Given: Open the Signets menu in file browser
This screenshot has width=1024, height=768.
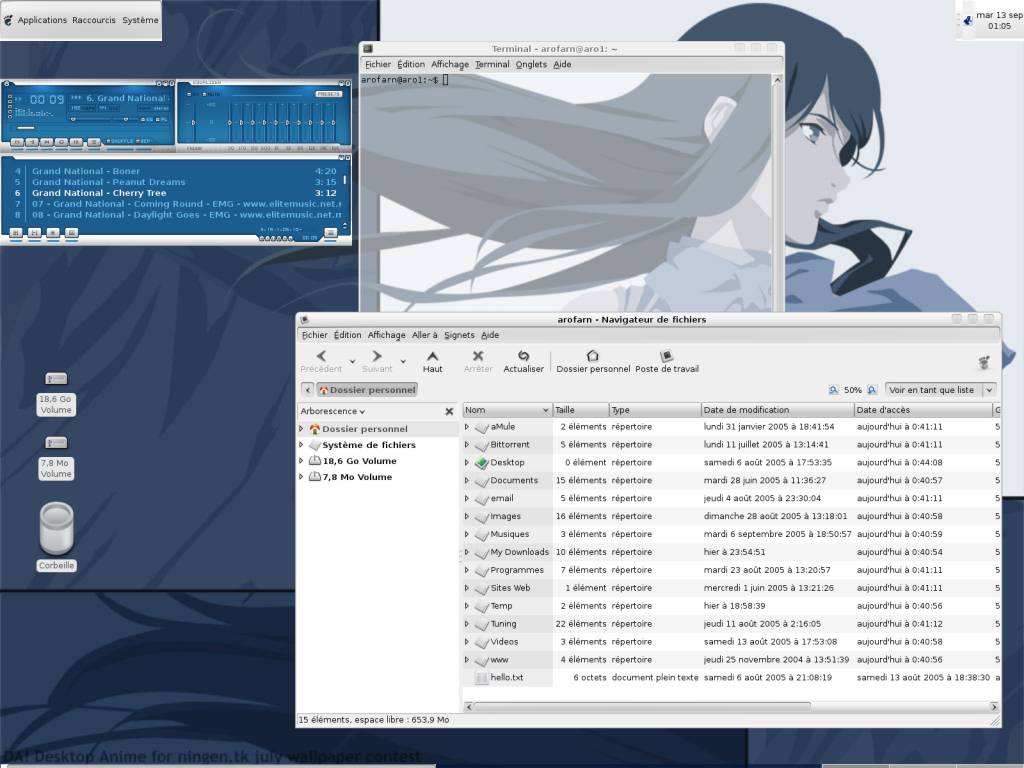Looking at the screenshot, I should [459, 335].
